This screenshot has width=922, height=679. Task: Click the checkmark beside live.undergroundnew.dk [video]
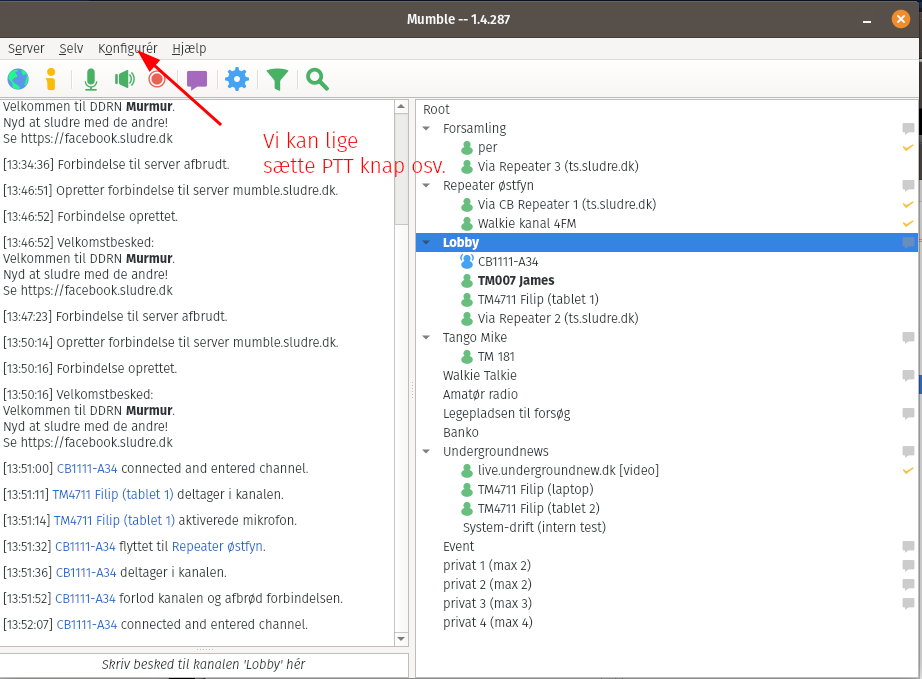click(908, 470)
